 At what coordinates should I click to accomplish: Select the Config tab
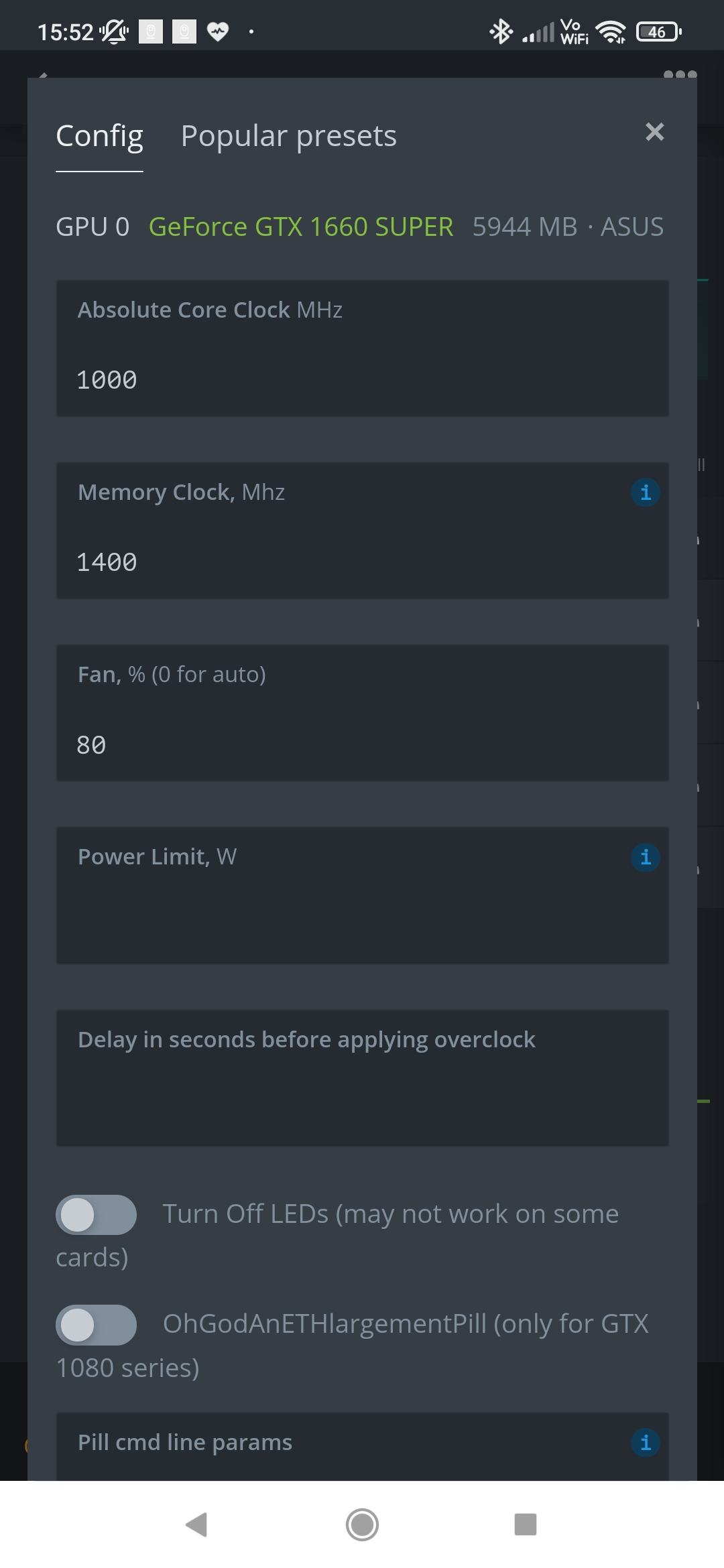99,136
